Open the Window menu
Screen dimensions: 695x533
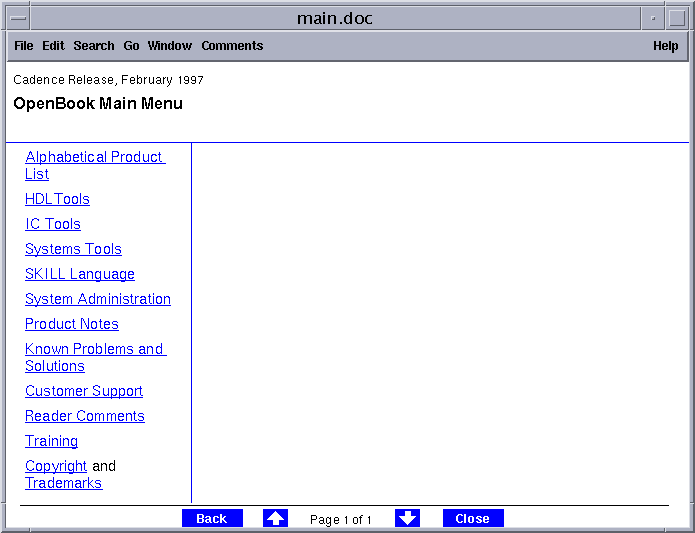170,46
